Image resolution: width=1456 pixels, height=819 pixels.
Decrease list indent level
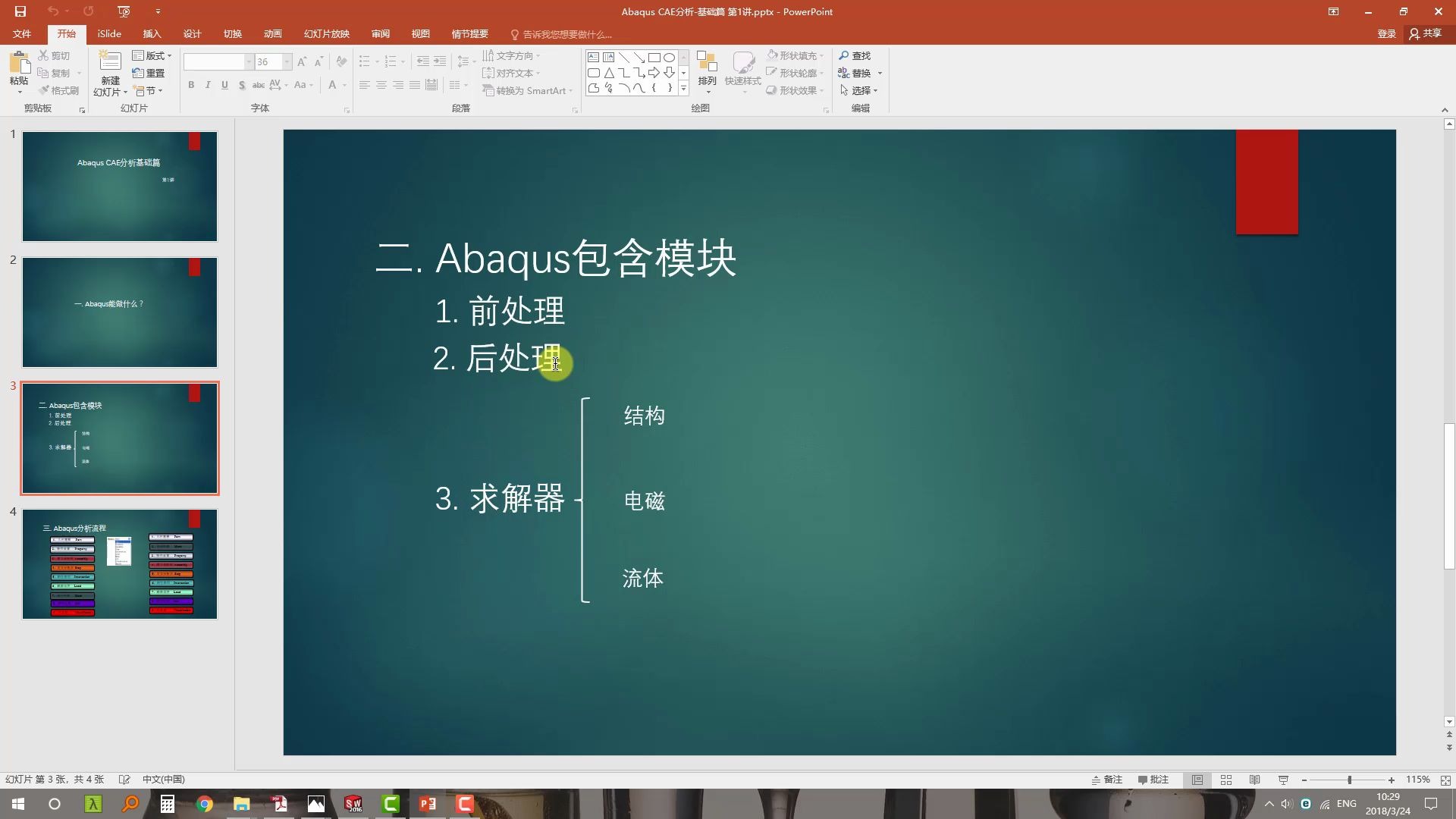click(423, 61)
